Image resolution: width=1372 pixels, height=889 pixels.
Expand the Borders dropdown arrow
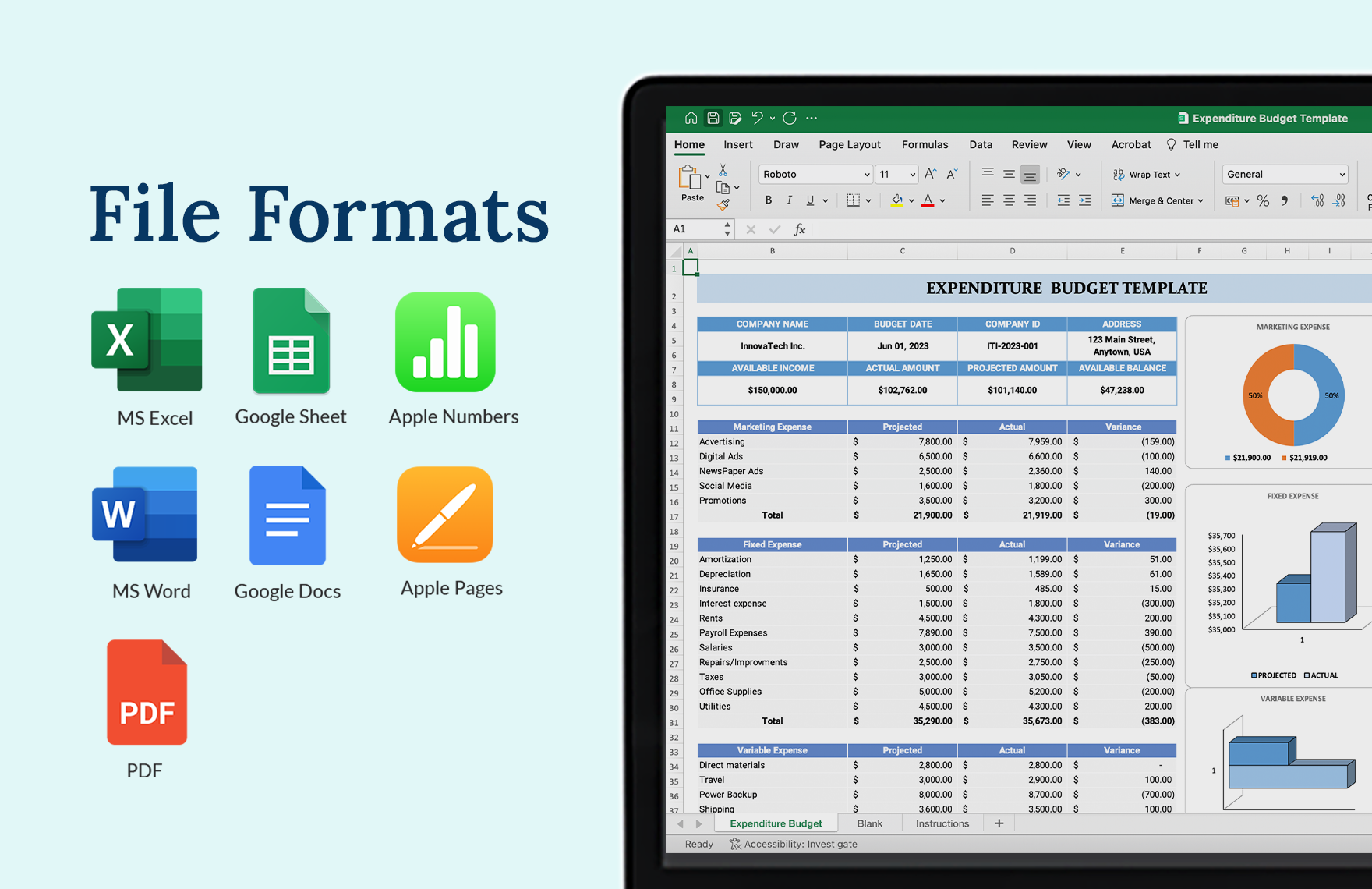pos(868,201)
